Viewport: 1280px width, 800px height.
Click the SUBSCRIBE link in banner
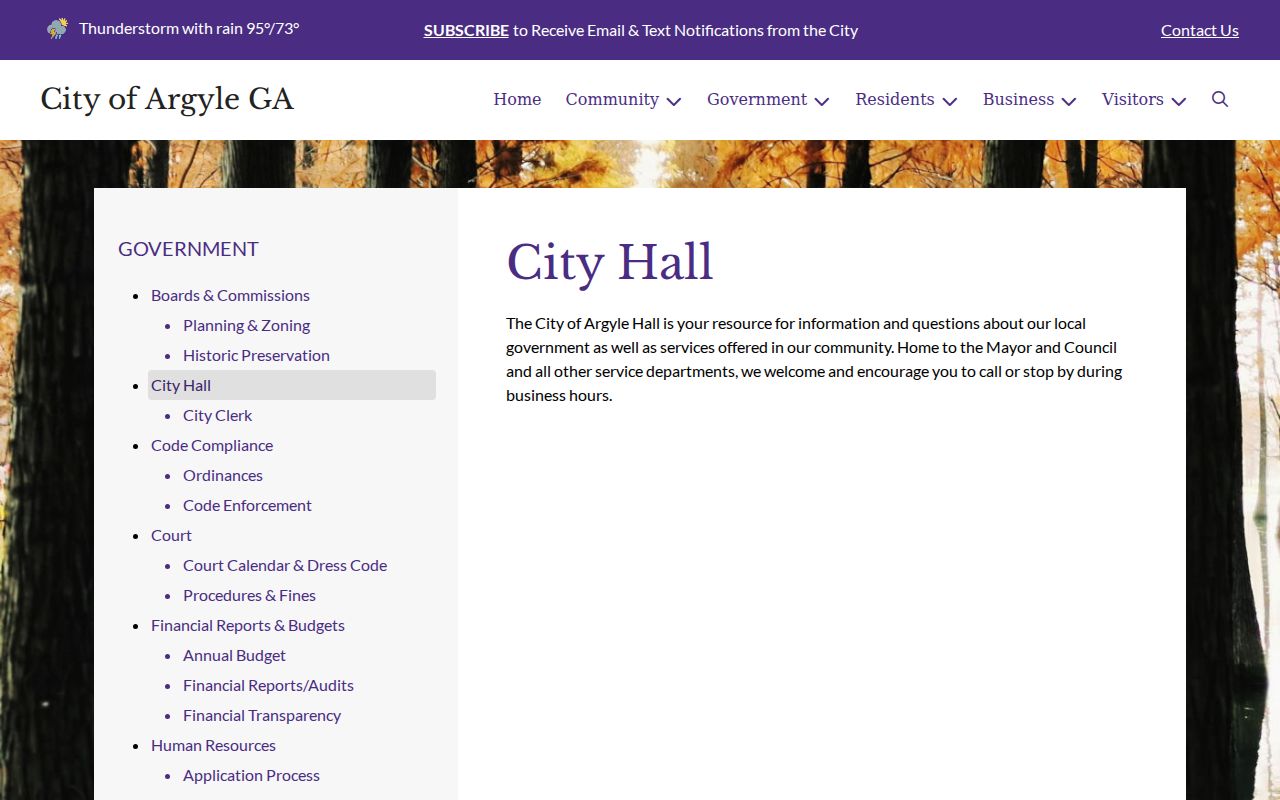coord(466,30)
